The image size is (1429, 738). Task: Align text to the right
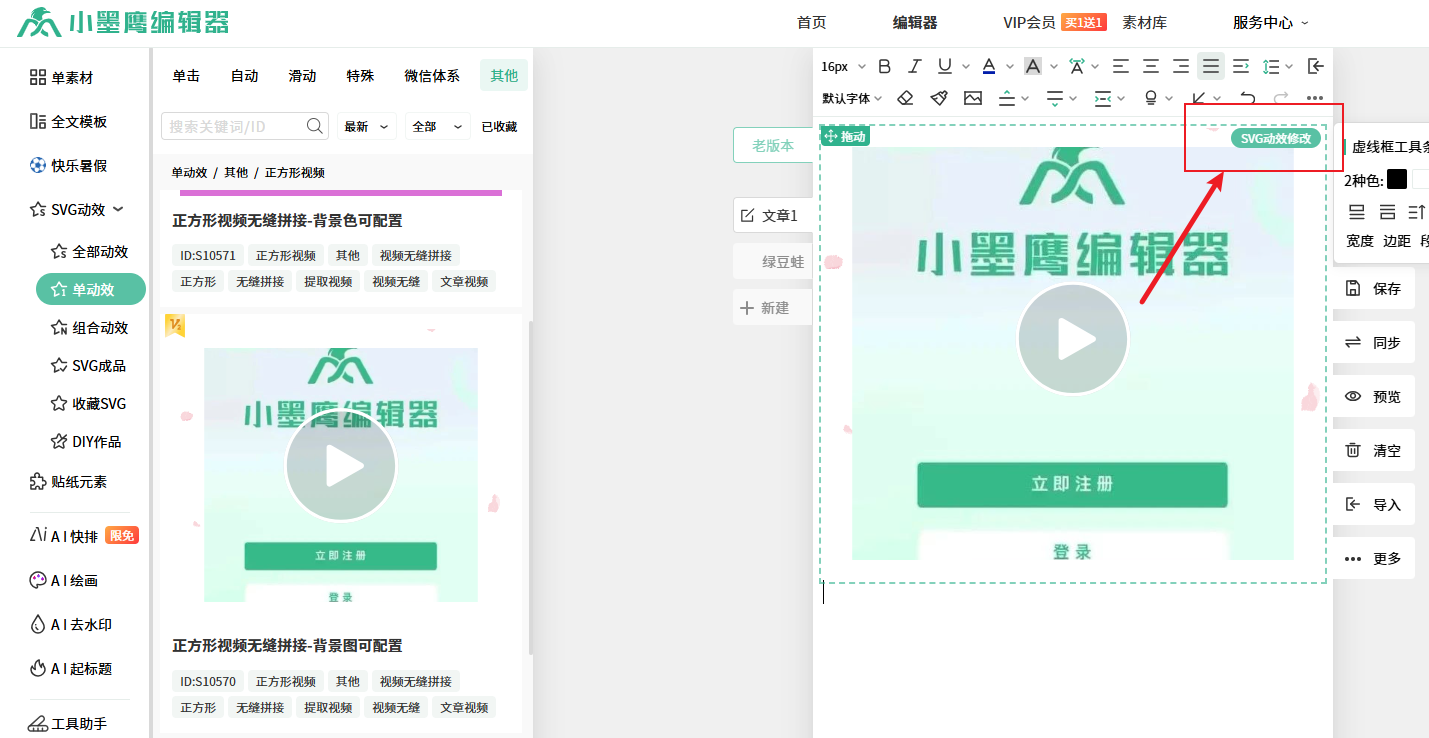pyautogui.click(x=1181, y=66)
